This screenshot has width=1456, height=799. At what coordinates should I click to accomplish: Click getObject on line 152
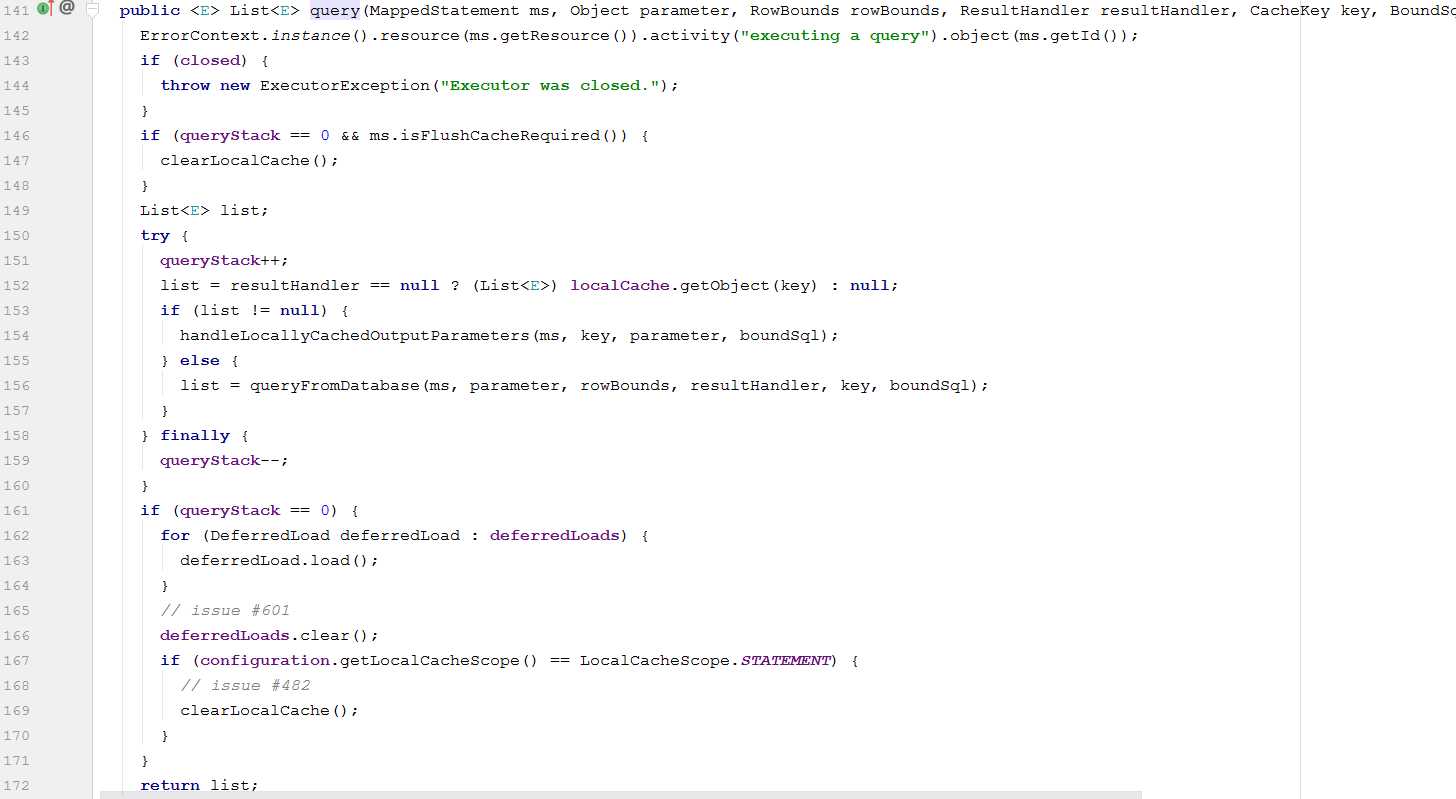(725, 286)
